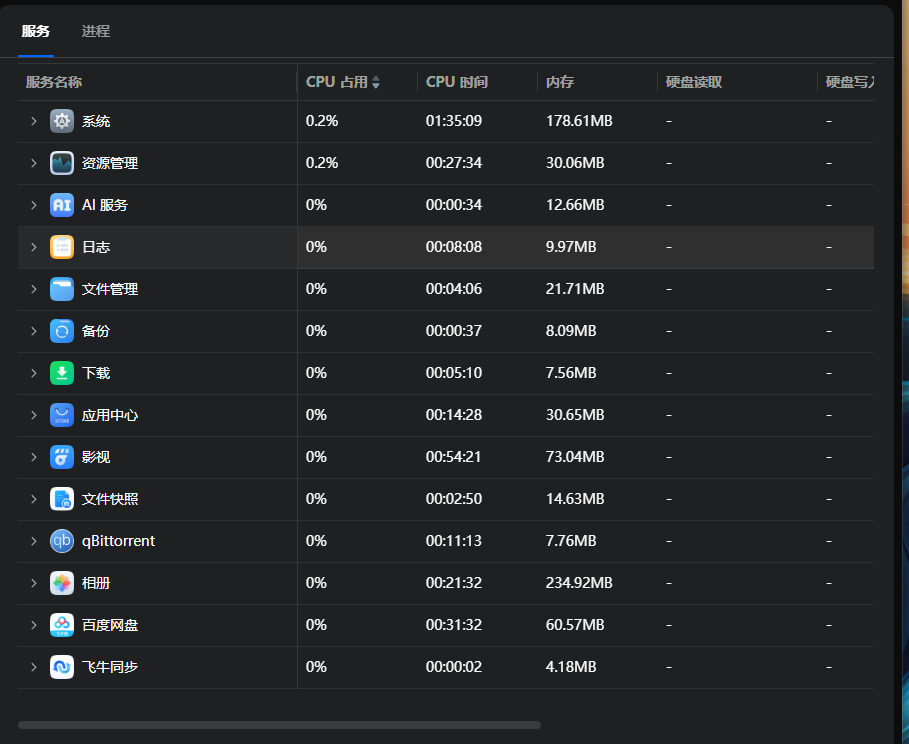Select the 服务 tab
Viewport: 909px width, 744px height.
tap(35, 31)
